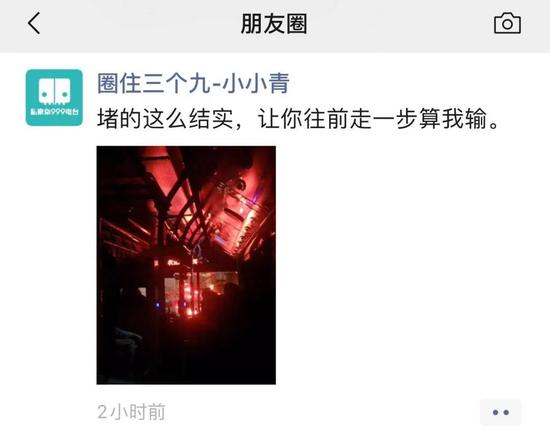Go back using the left arrow
The height and width of the screenshot is (439, 550).
click(x=34, y=23)
